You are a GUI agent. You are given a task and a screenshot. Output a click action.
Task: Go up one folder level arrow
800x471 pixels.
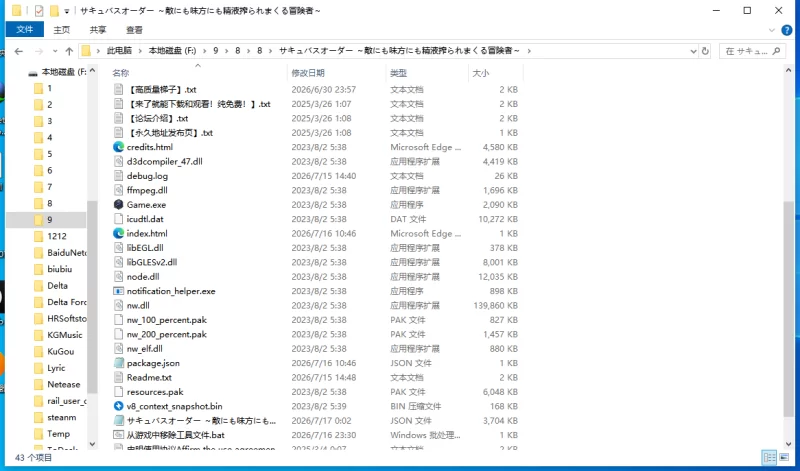tap(69, 51)
